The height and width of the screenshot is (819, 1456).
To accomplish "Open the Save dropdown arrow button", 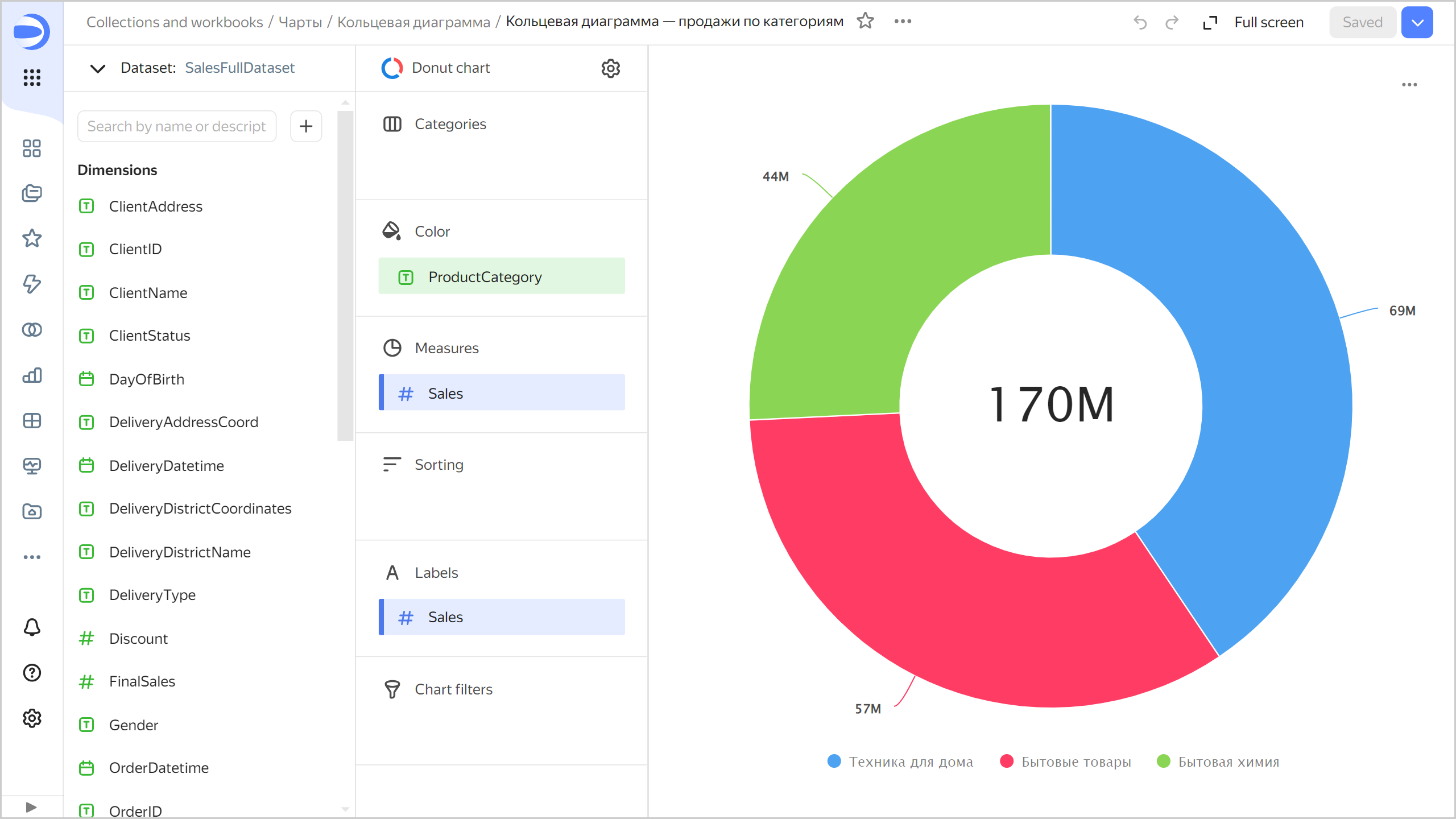I will click(1417, 22).
